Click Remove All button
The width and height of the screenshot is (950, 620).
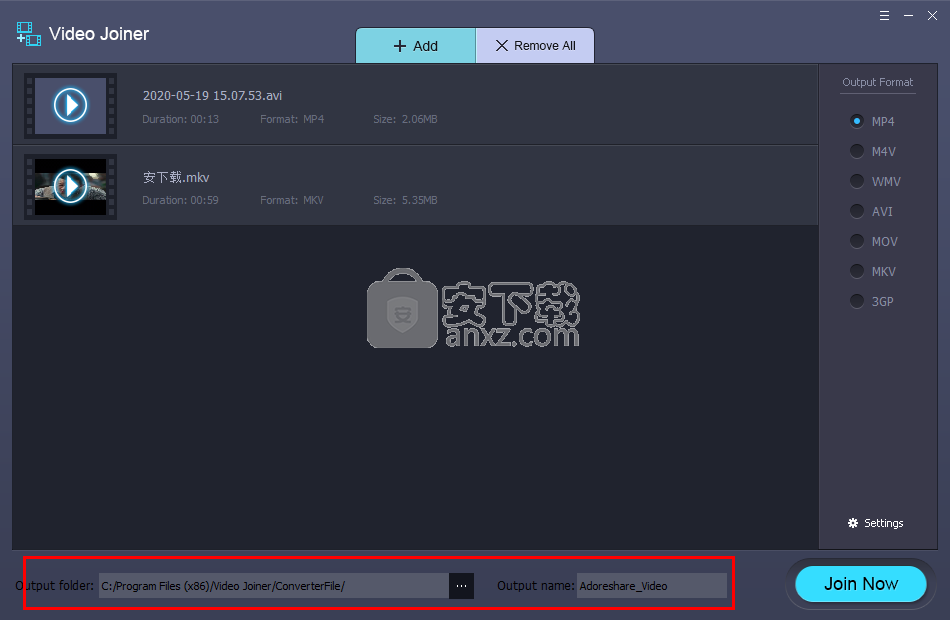point(535,46)
